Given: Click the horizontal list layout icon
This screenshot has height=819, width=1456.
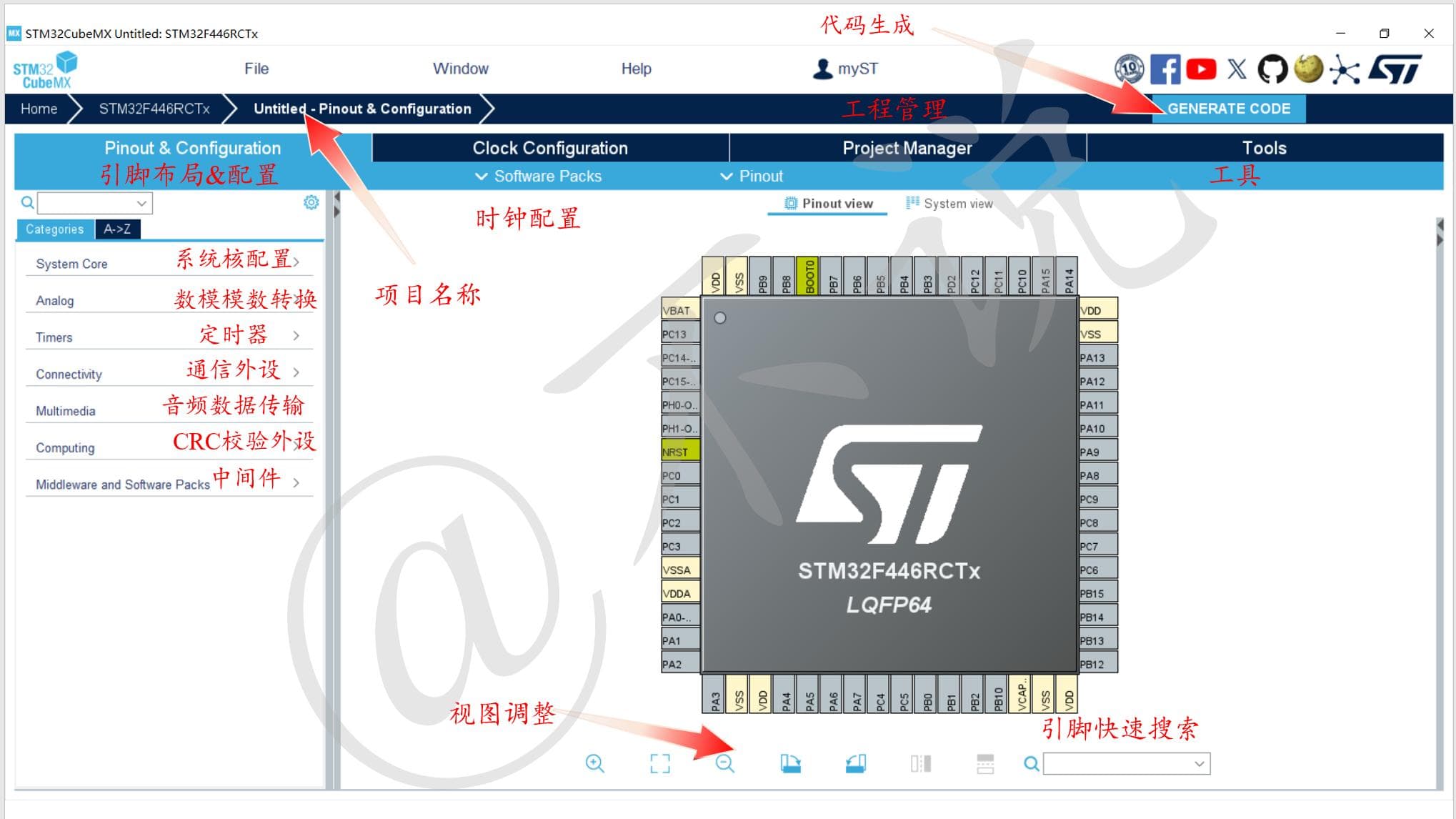Looking at the screenshot, I should (x=985, y=763).
